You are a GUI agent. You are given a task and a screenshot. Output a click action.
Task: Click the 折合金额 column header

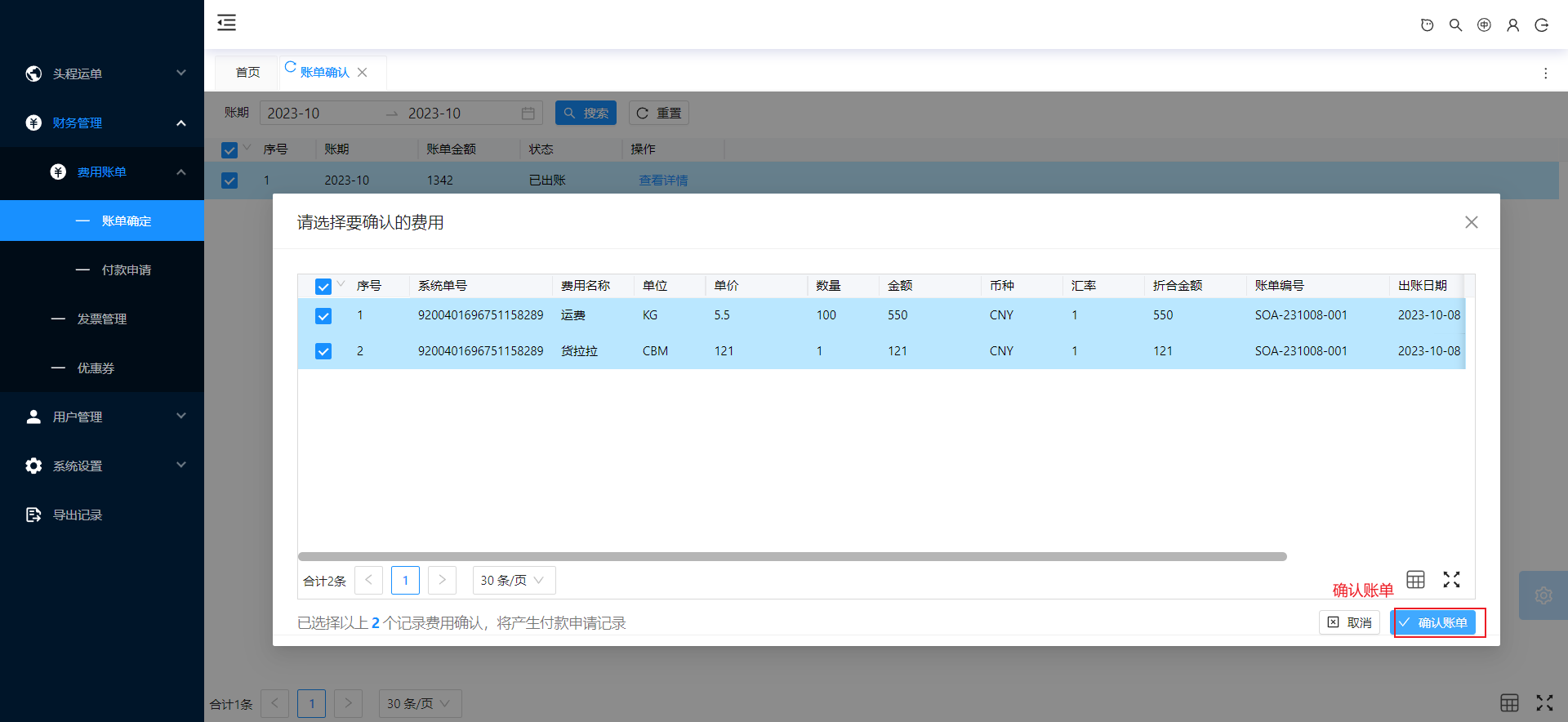[x=1178, y=286]
